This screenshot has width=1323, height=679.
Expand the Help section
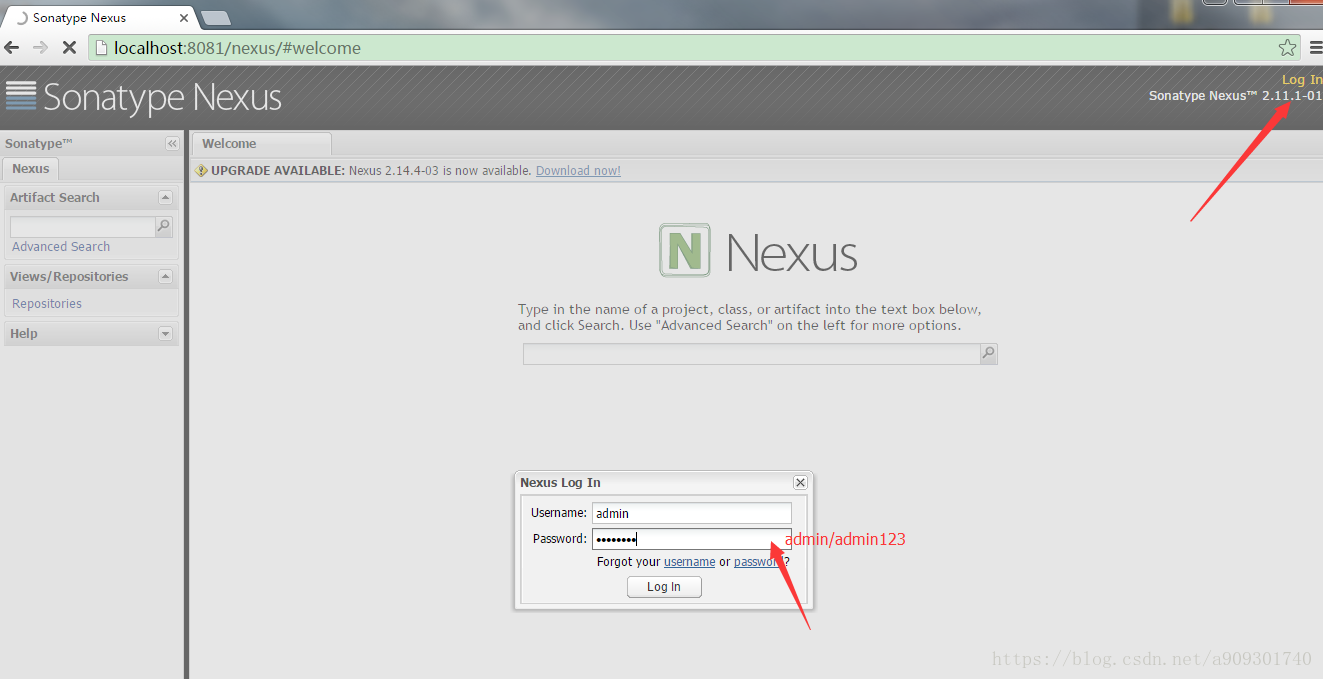[166, 334]
